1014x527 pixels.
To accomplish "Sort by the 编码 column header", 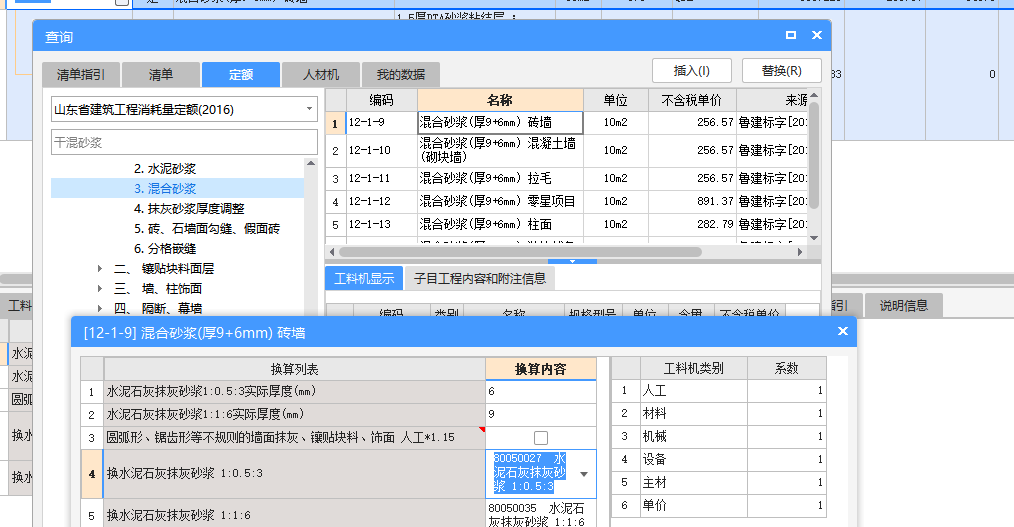I will click(x=382, y=100).
